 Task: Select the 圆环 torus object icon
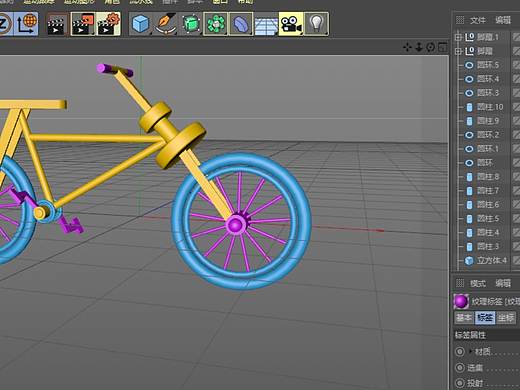(x=469, y=163)
